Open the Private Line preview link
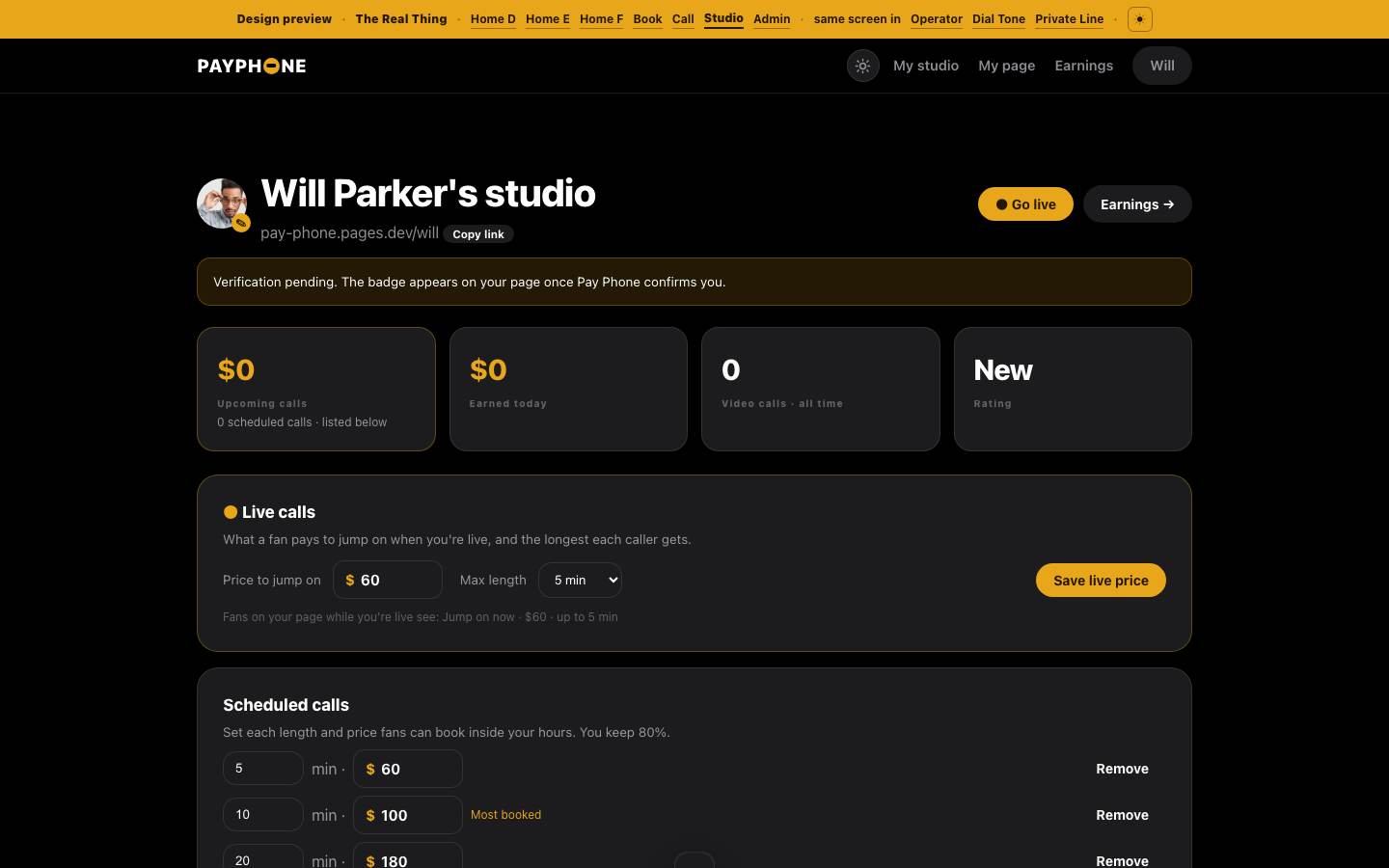1389x868 pixels. [x=1069, y=19]
